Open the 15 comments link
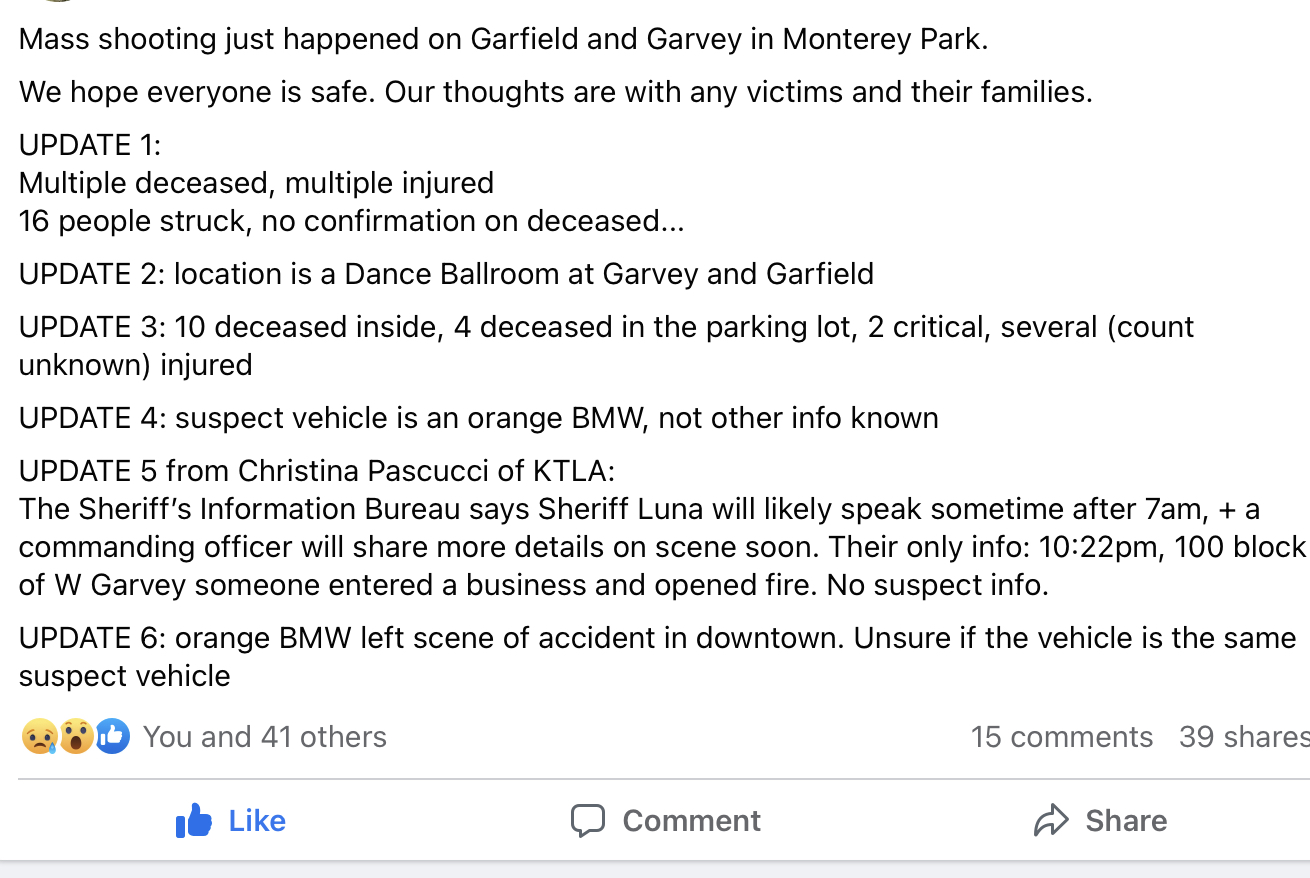The height and width of the screenshot is (878, 1310). click(1061, 737)
